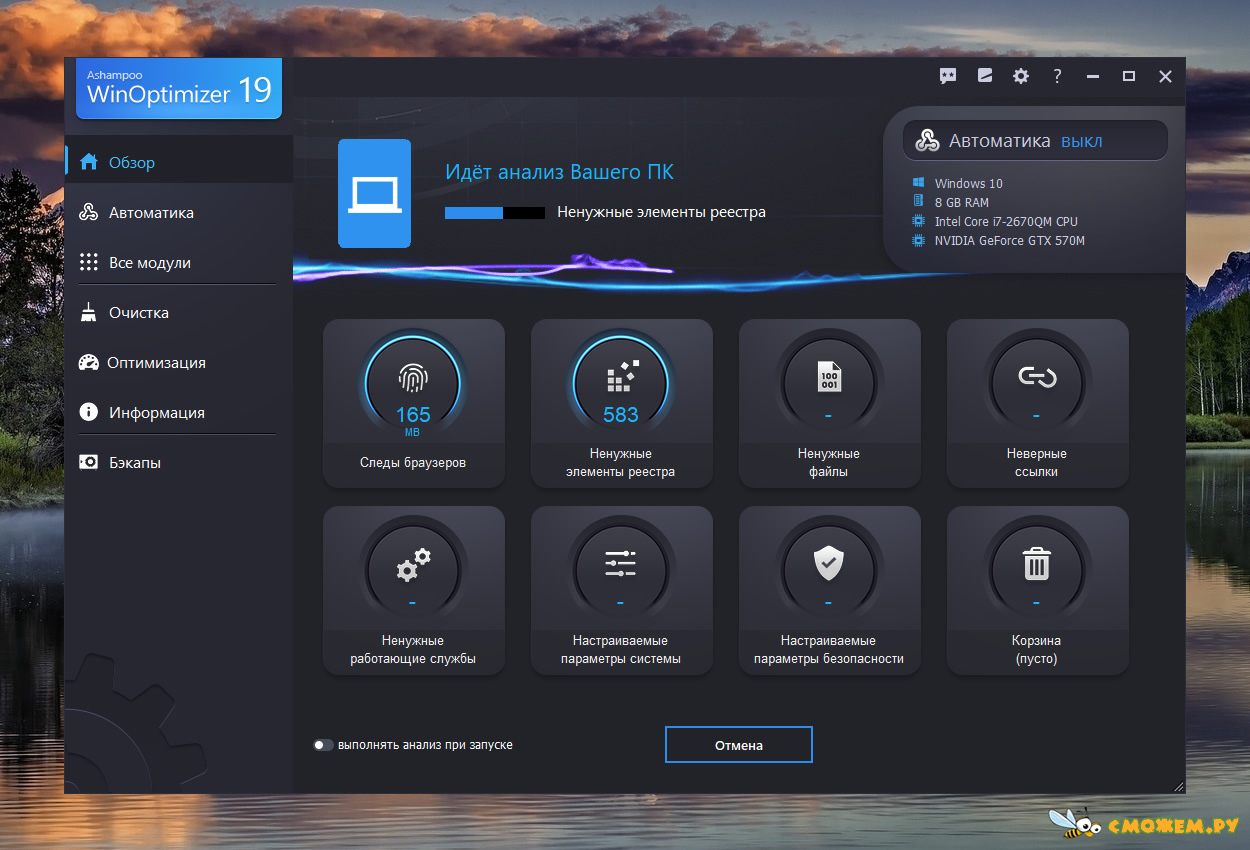The image size is (1250, 850).
Task: Click the 8 GB RAM info line
Action: (x=950, y=202)
